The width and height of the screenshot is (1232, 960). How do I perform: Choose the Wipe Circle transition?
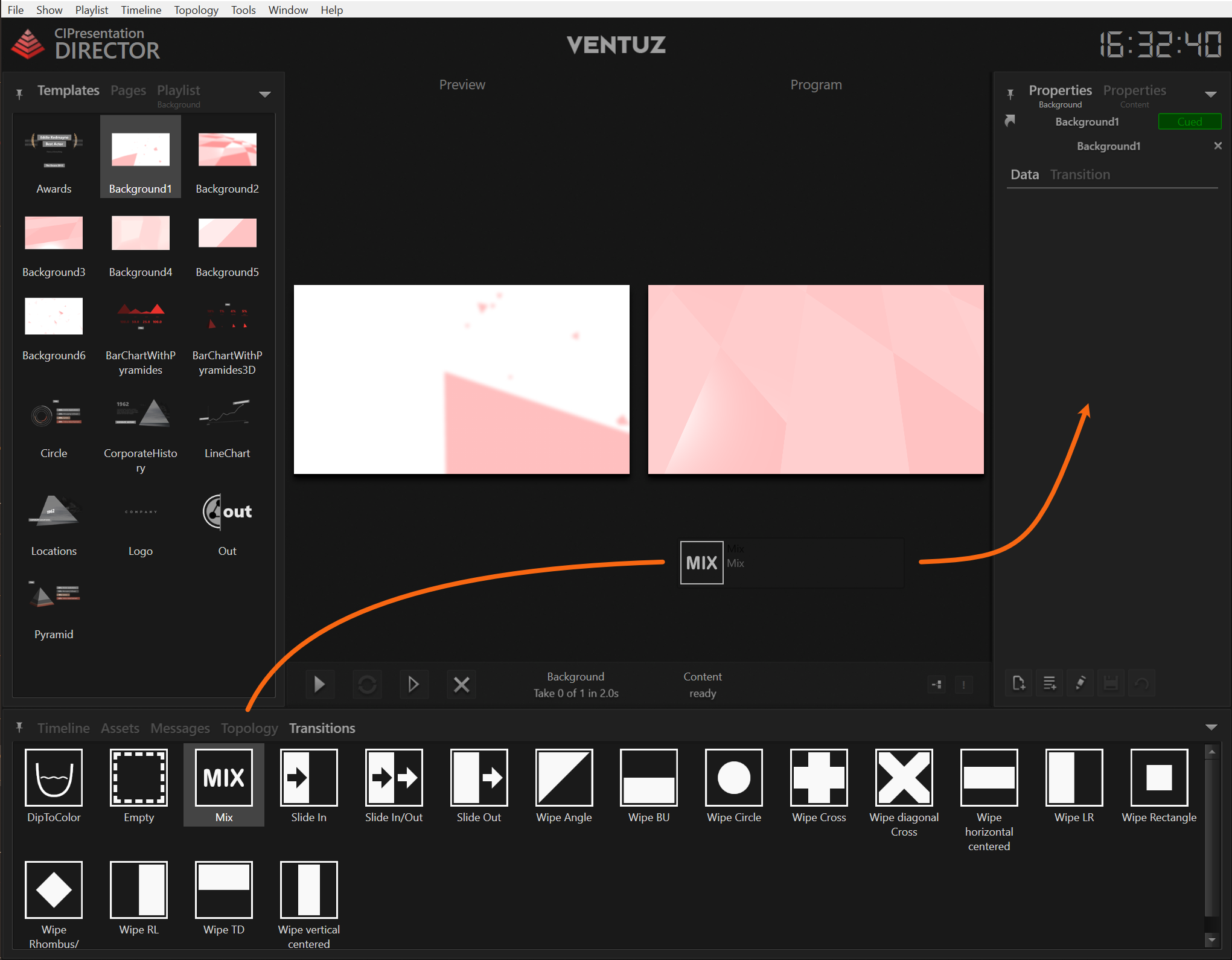[x=733, y=778]
